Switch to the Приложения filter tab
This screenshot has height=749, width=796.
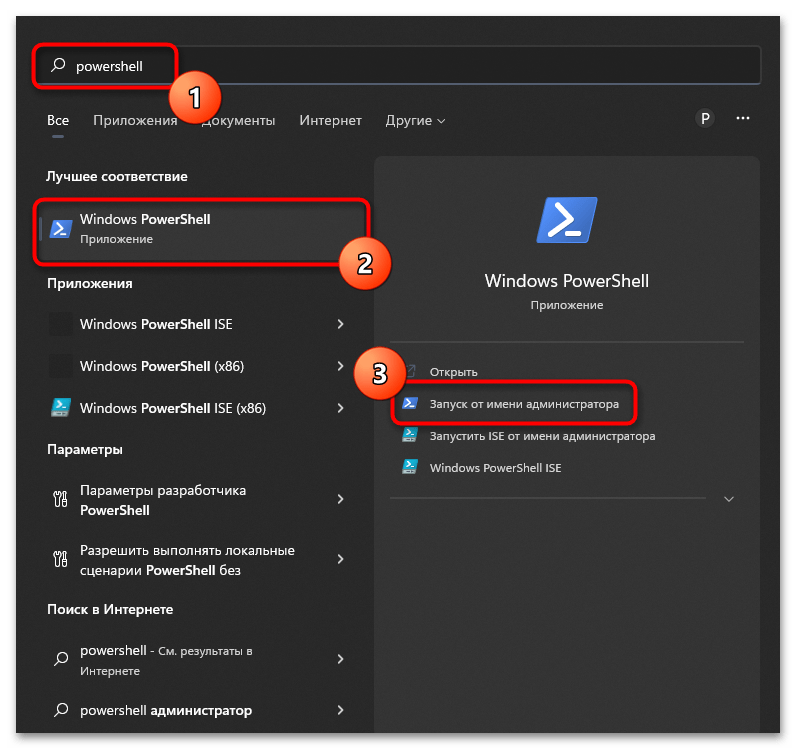point(135,120)
